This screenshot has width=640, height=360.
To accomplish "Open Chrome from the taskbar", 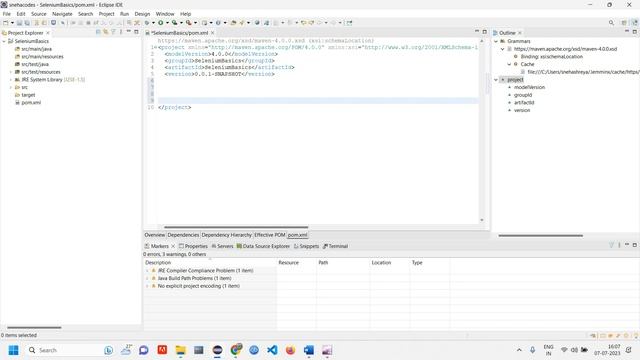I will pyautogui.click(x=236, y=350).
